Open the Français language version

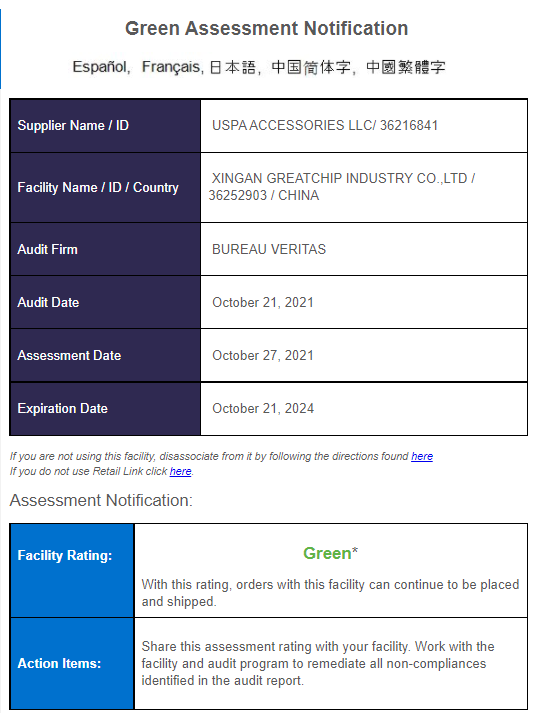pos(171,67)
